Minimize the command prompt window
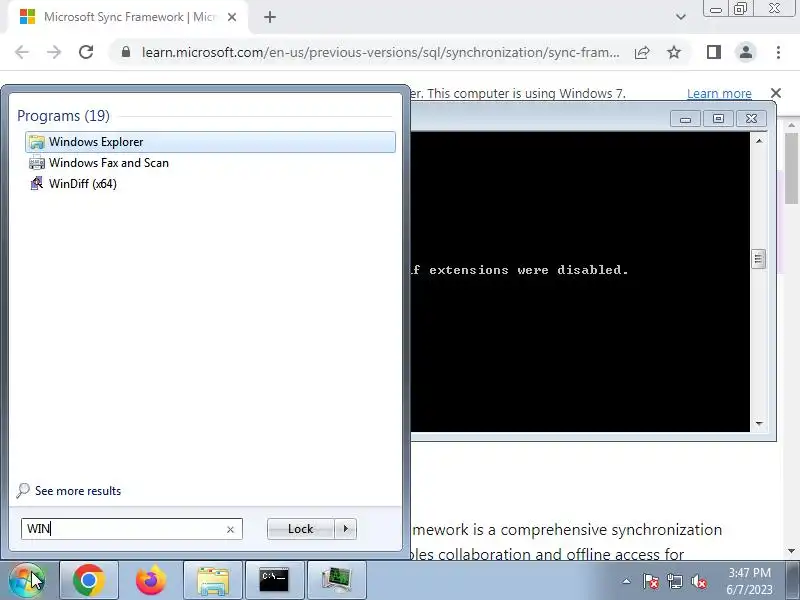Screen dimensions: 800x600 (685, 118)
